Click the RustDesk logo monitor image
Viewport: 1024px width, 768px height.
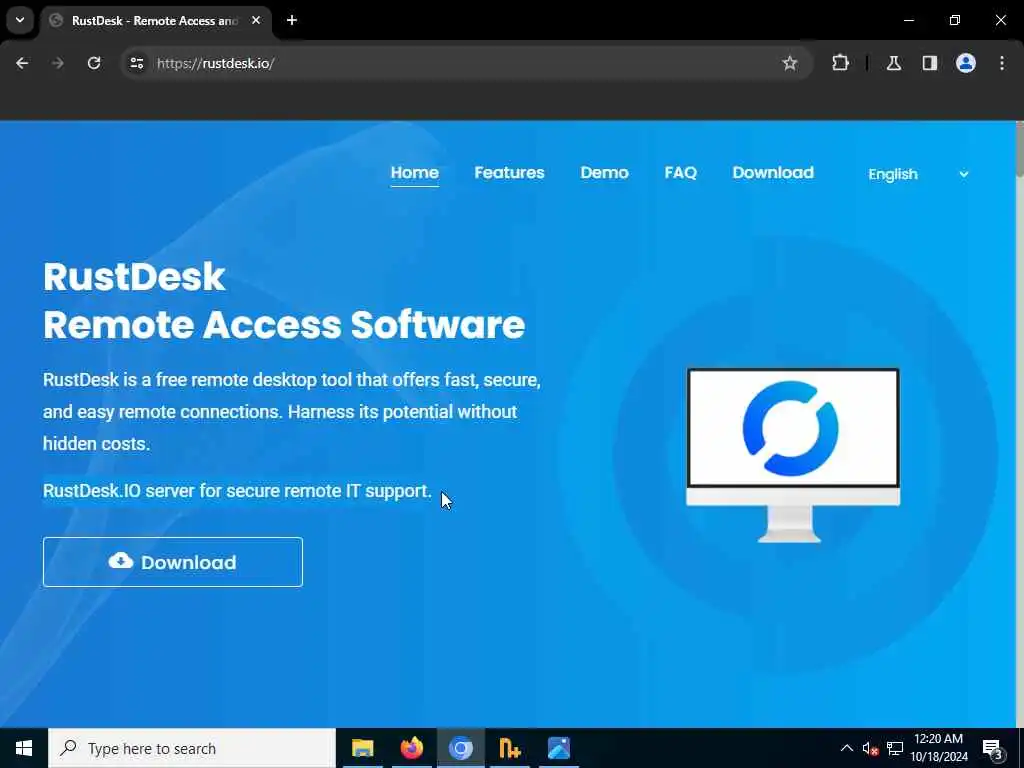(x=793, y=455)
